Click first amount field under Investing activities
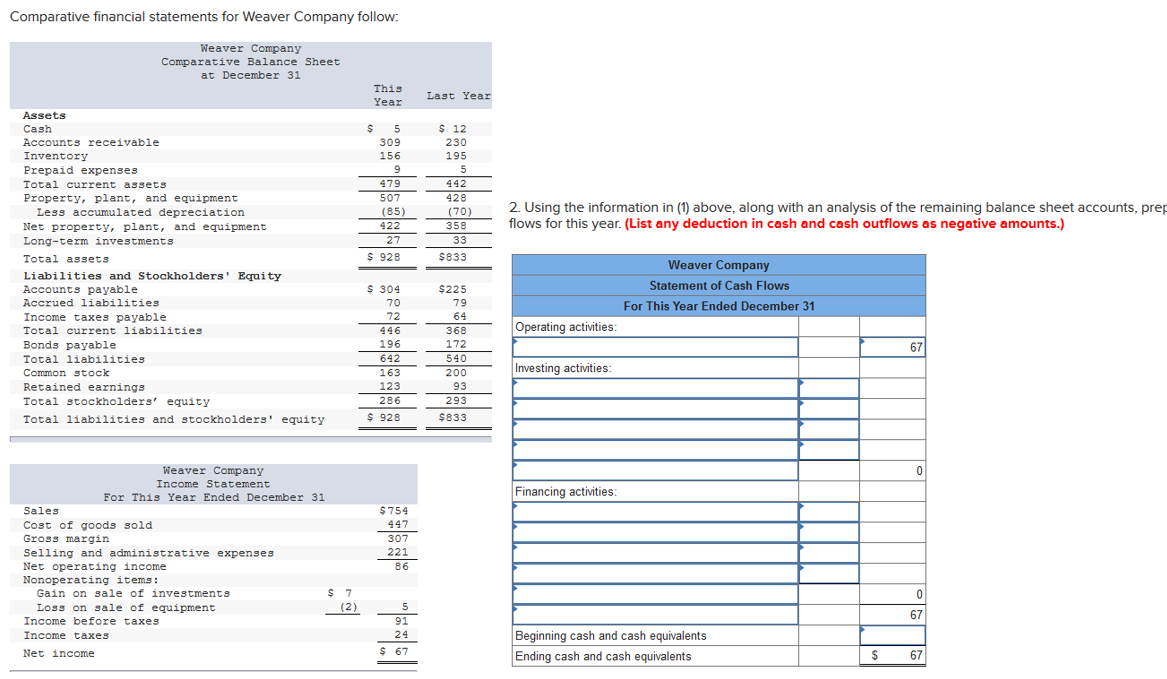Image resolution: width=1167 pixels, height=679 pixels. click(828, 388)
